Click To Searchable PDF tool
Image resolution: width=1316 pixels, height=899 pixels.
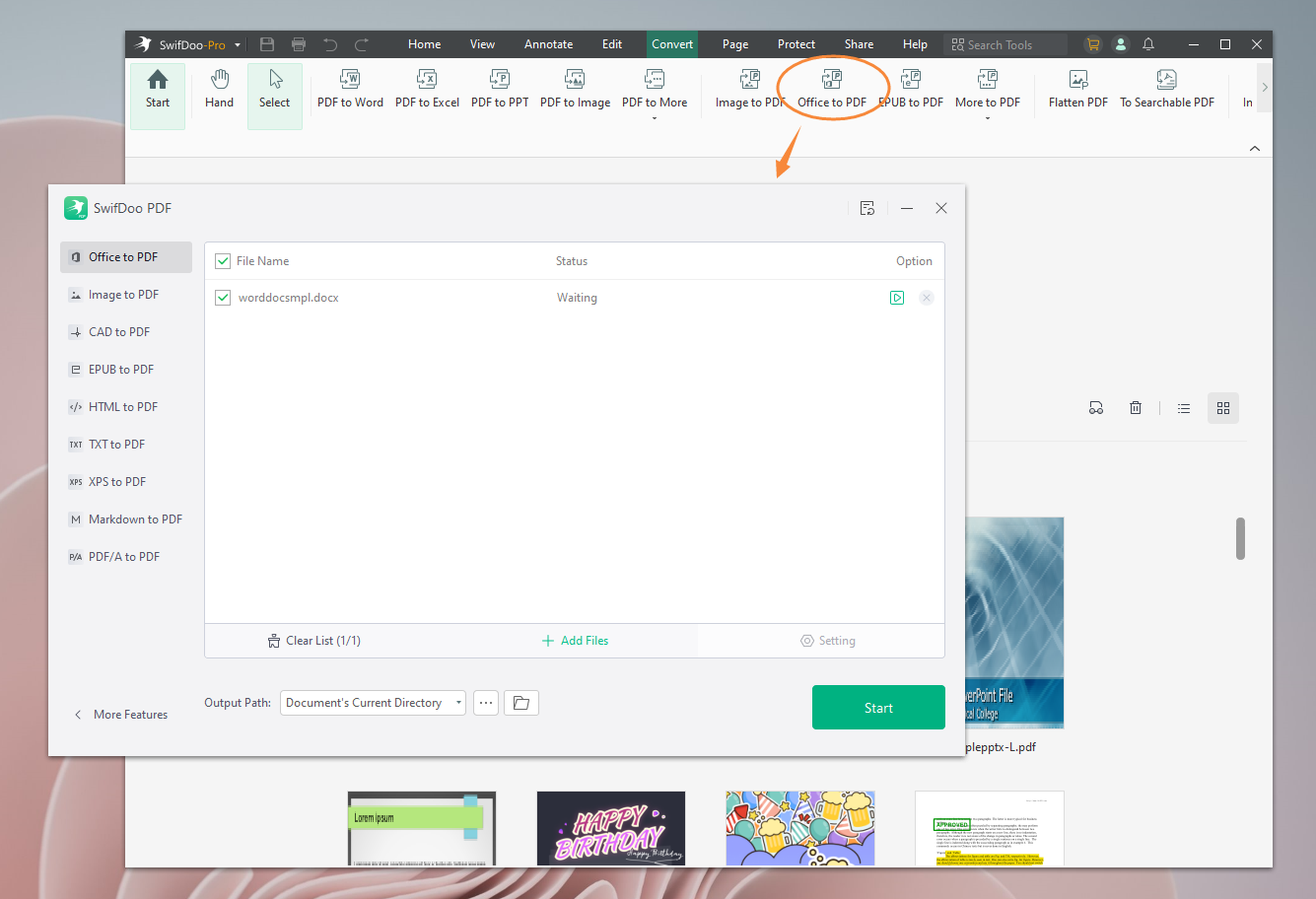pos(1167,90)
